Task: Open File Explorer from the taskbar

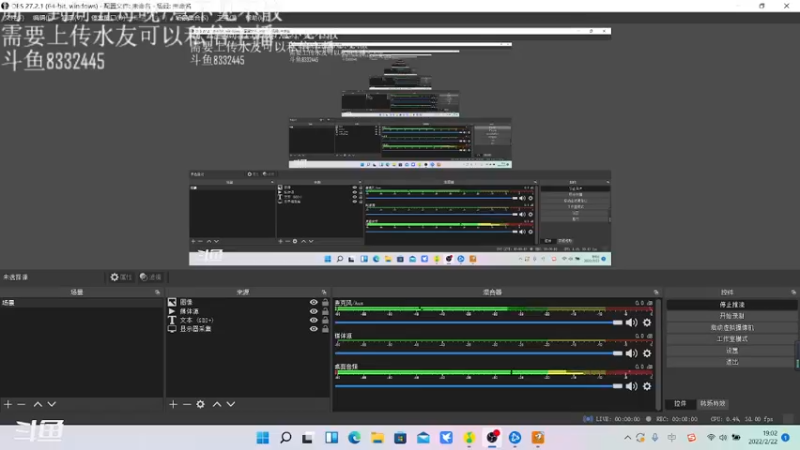Action: [x=377, y=437]
